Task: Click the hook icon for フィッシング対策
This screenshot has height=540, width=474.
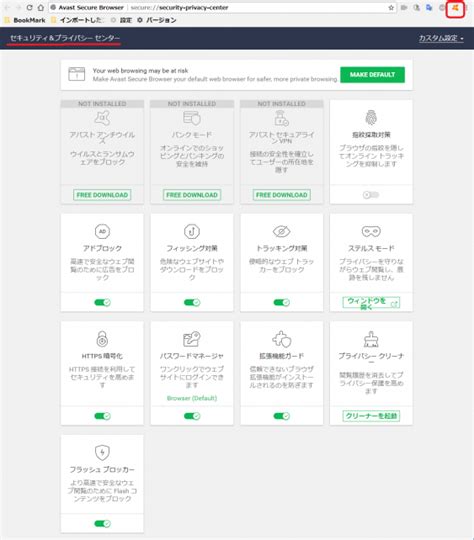Action: 192,231
